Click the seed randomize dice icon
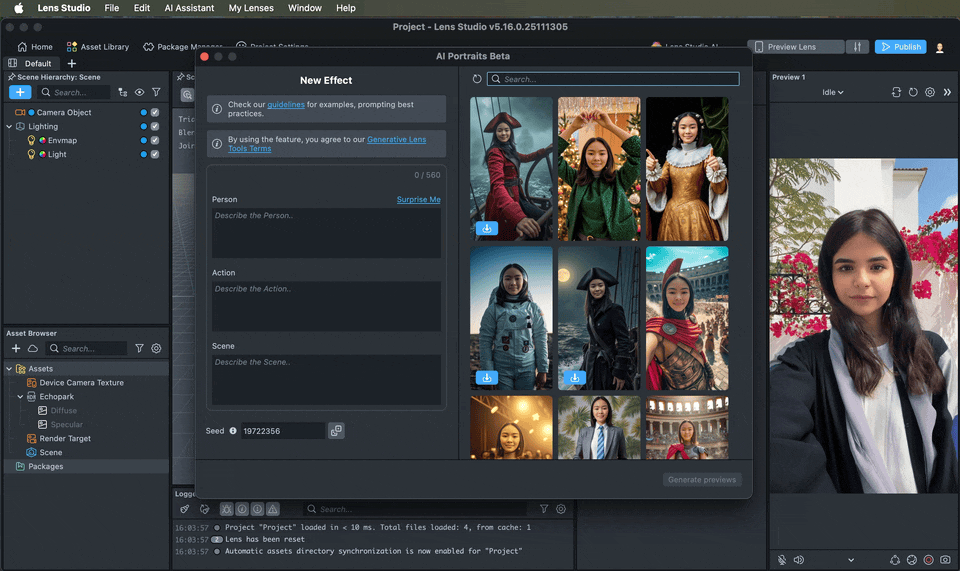Viewport: 960px width, 571px height. 336,431
